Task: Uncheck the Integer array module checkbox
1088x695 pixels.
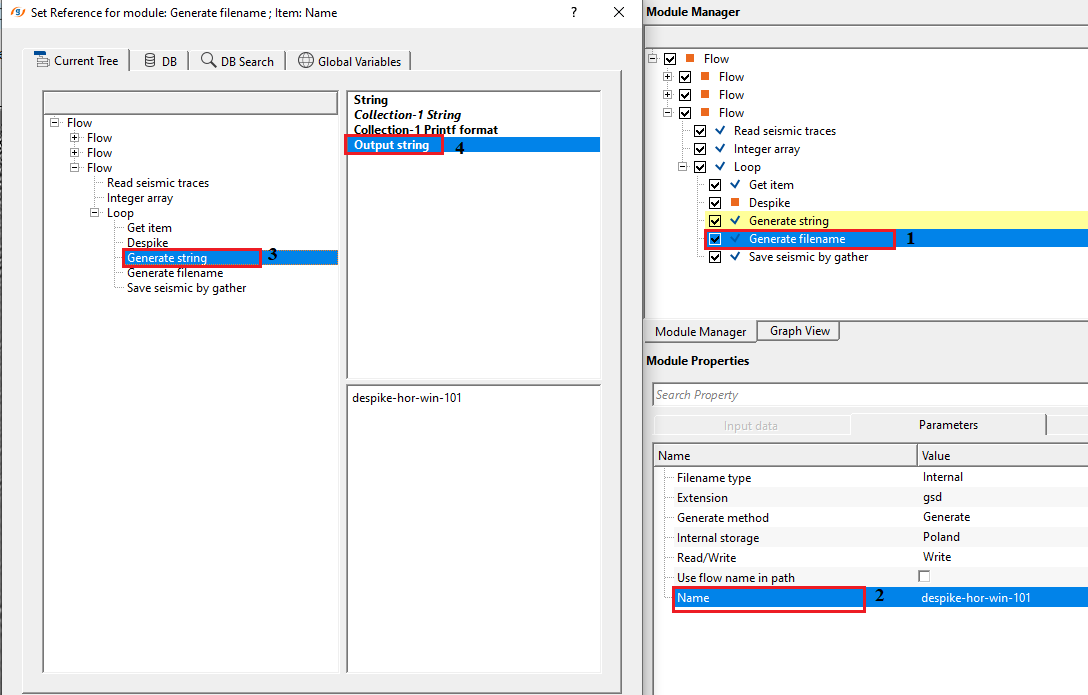Action: [x=700, y=149]
